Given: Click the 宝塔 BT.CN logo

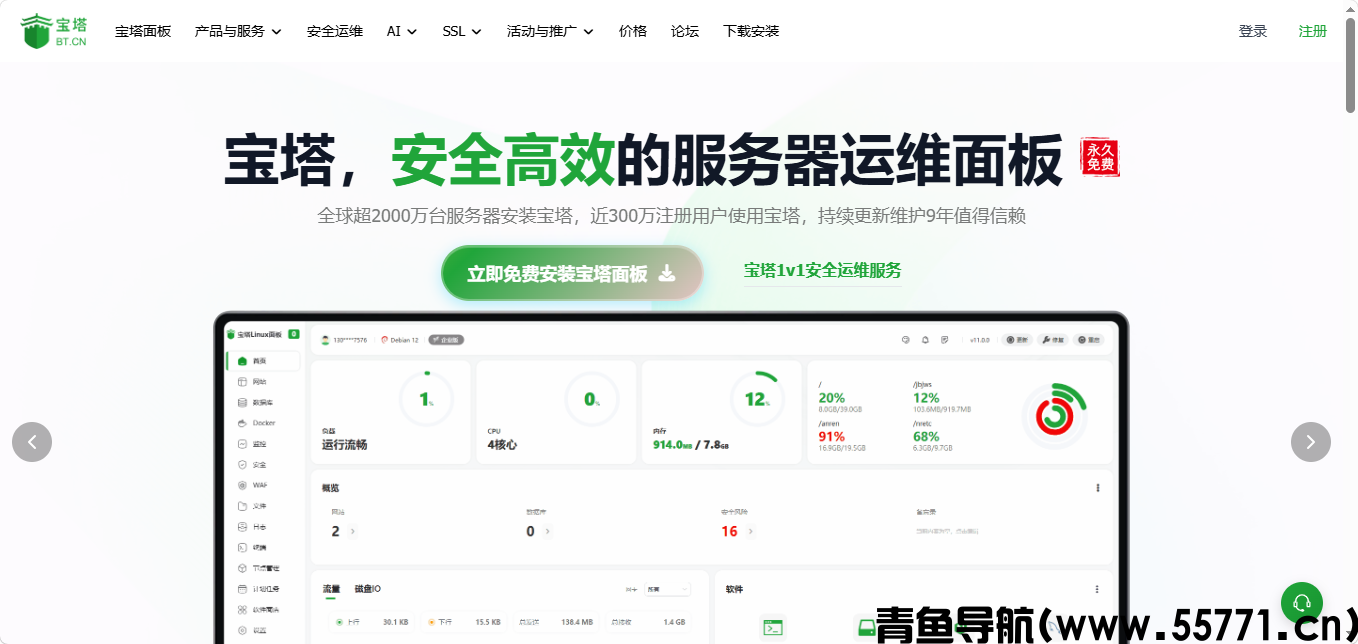Looking at the screenshot, I should (x=54, y=31).
